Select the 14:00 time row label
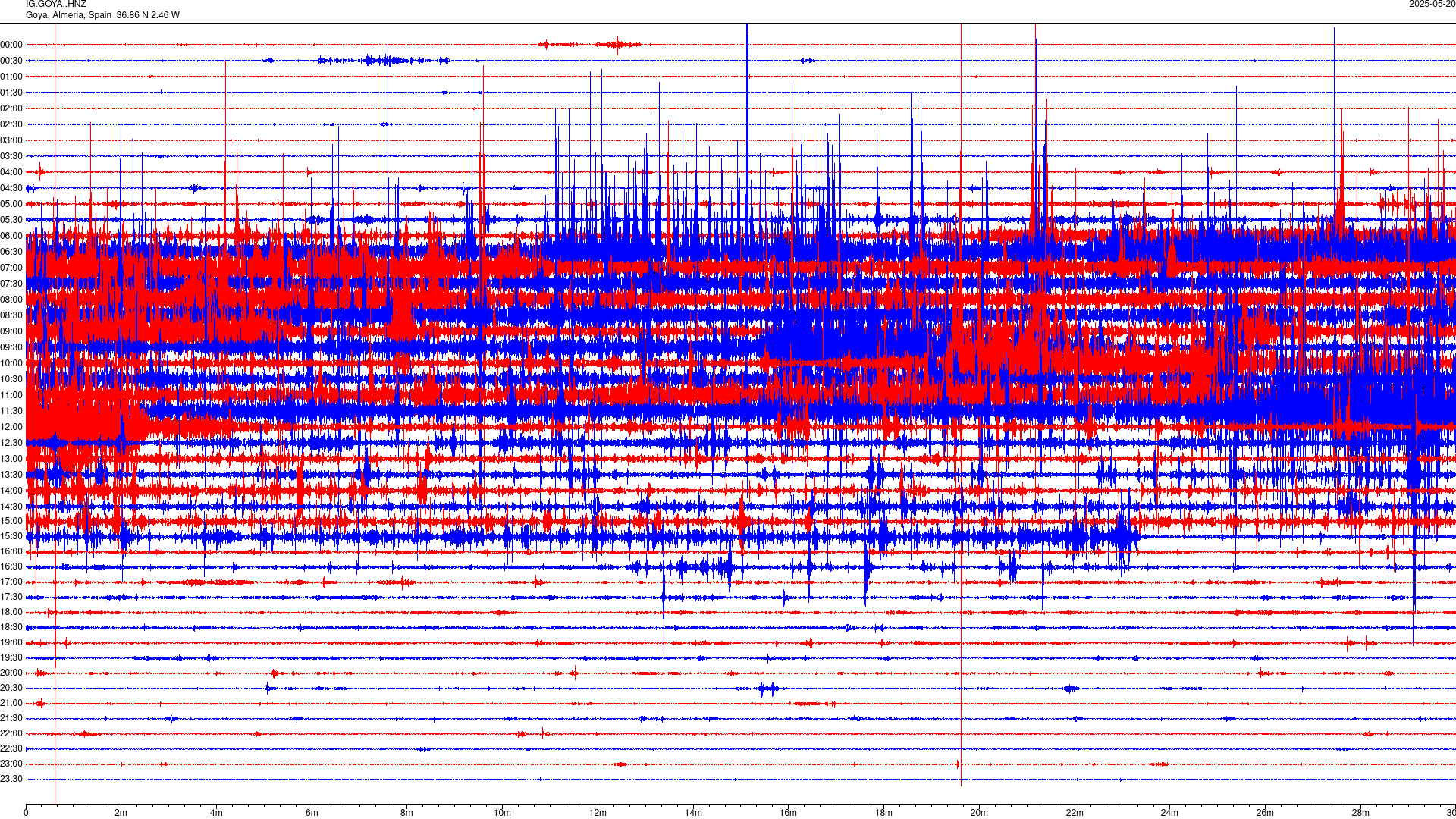The height and width of the screenshot is (819, 1456). [11, 491]
